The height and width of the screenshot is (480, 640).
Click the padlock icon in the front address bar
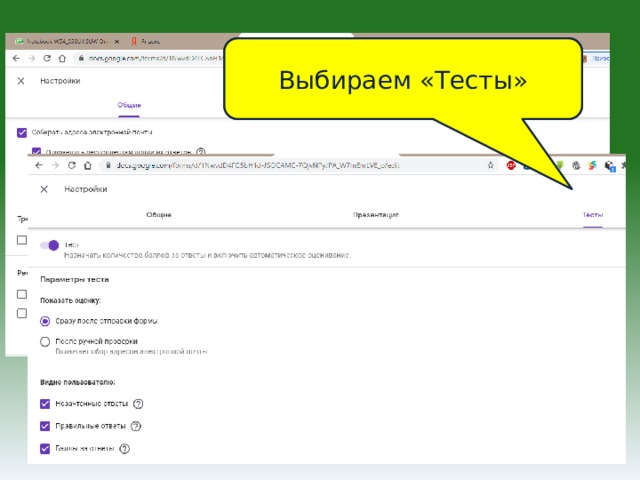[108, 165]
